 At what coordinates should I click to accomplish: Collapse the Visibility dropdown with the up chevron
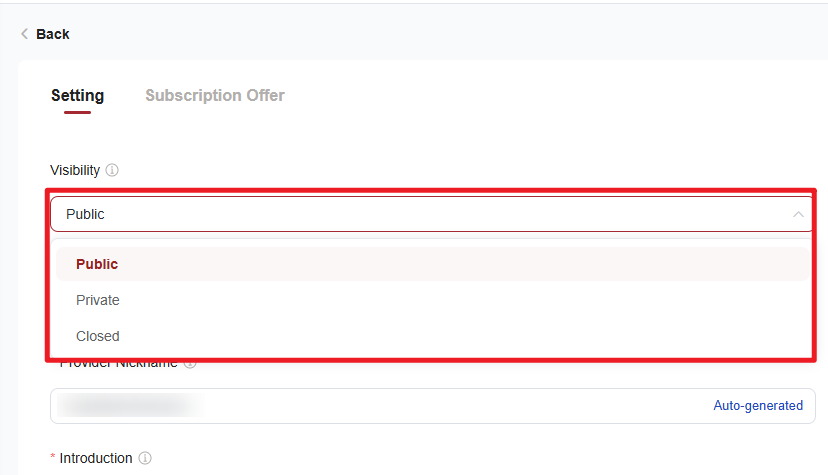[x=798, y=214]
